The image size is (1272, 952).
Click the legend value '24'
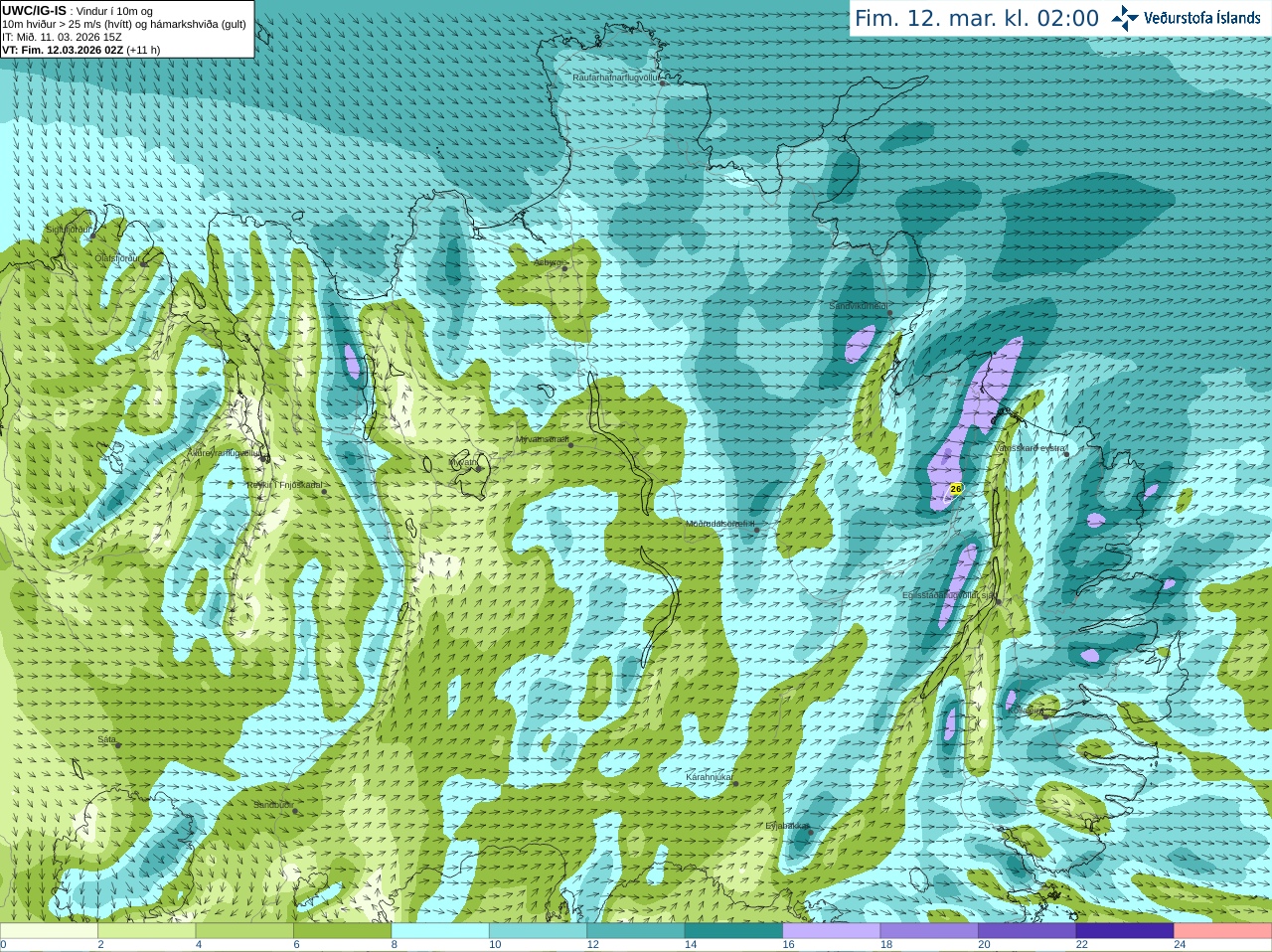coord(1180,945)
